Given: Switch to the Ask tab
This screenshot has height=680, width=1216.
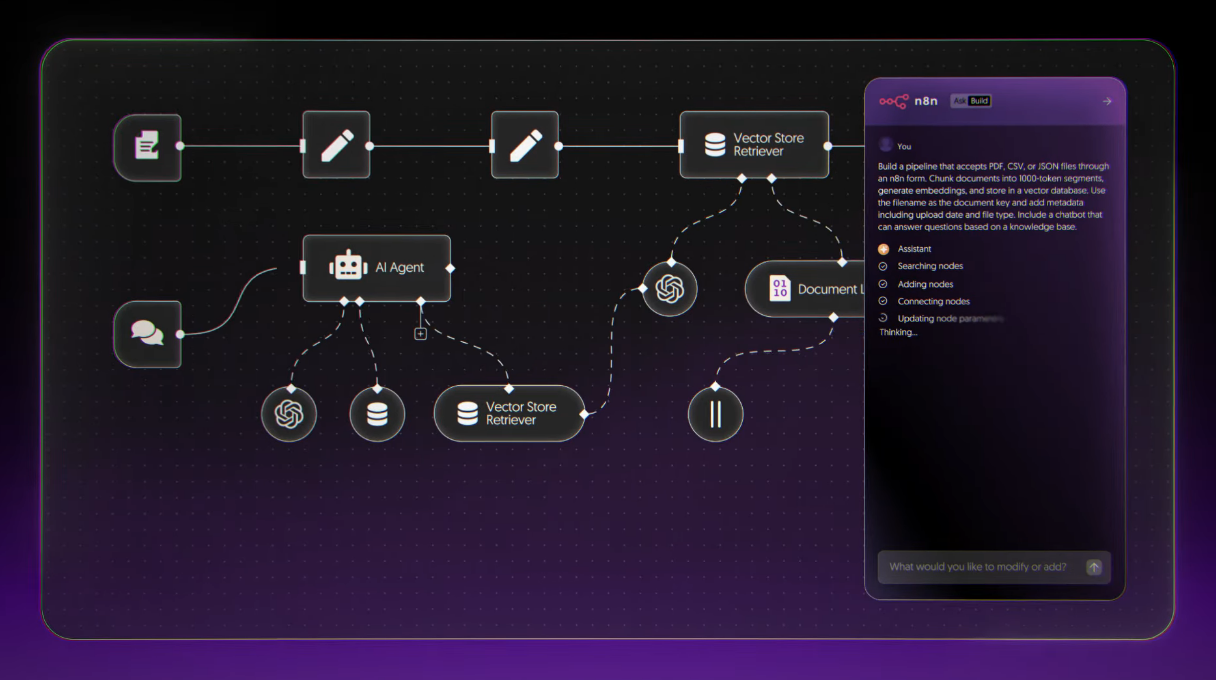Looking at the screenshot, I should pos(958,100).
